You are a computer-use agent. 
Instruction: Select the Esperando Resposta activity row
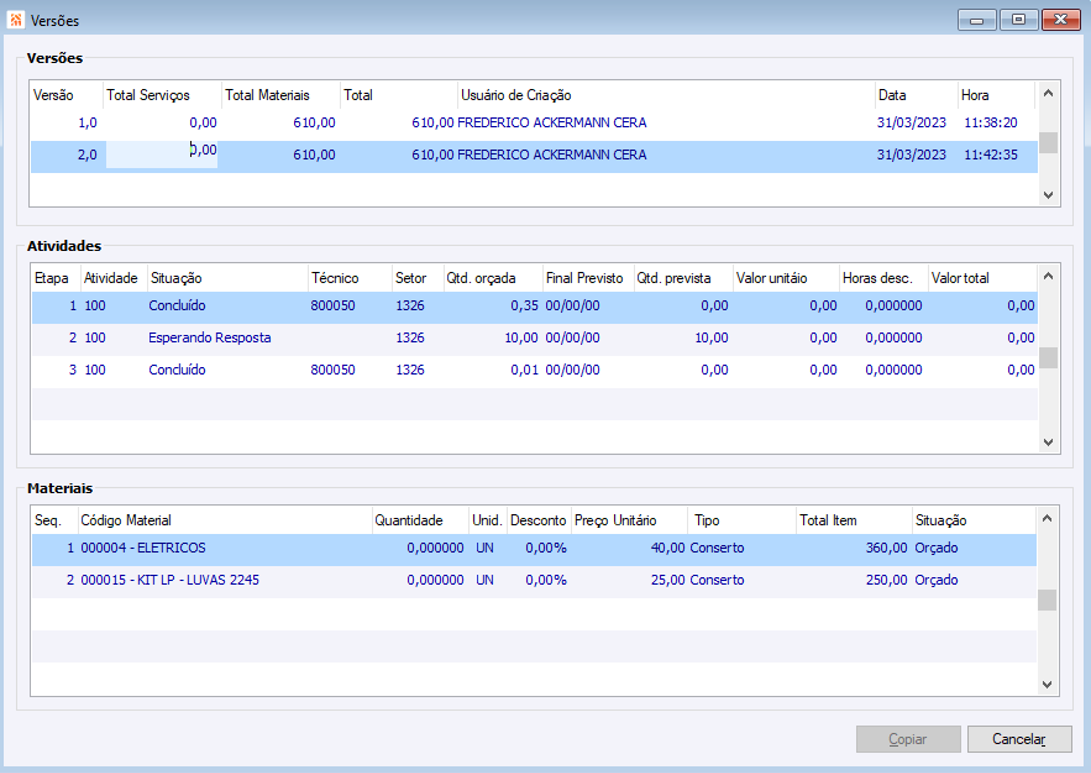tap(209, 338)
